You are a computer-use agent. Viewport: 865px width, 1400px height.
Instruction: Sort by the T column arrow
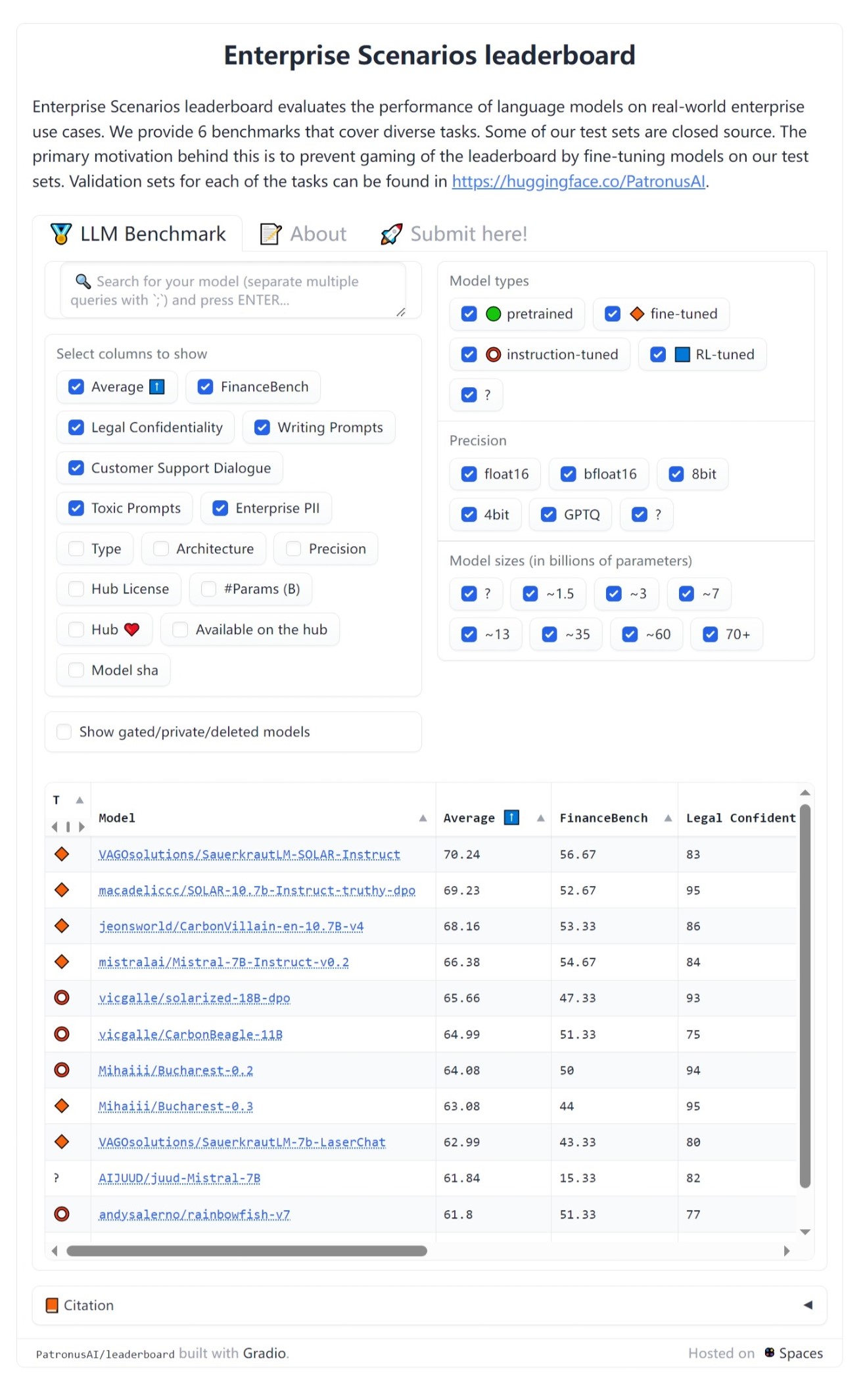80,800
